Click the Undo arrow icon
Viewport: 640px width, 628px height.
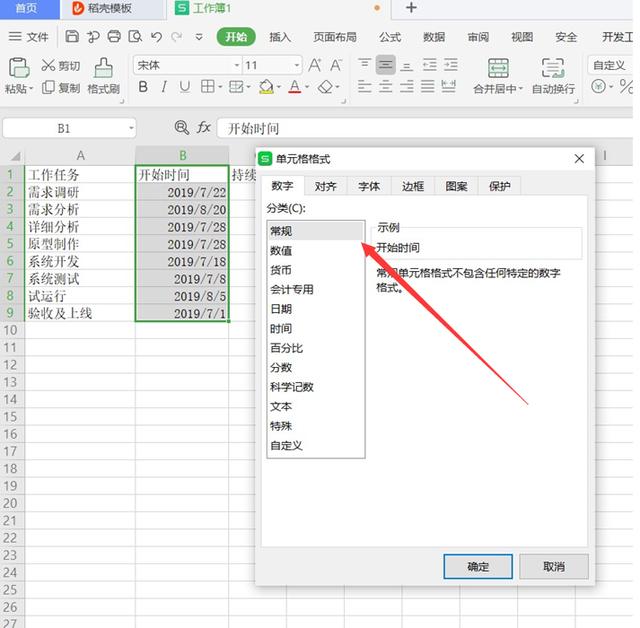click(156, 37)
